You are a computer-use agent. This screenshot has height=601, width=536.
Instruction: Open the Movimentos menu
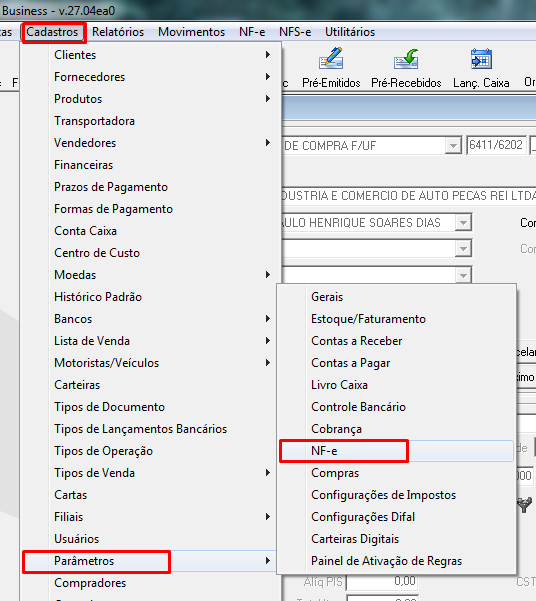tap(191, 32)
